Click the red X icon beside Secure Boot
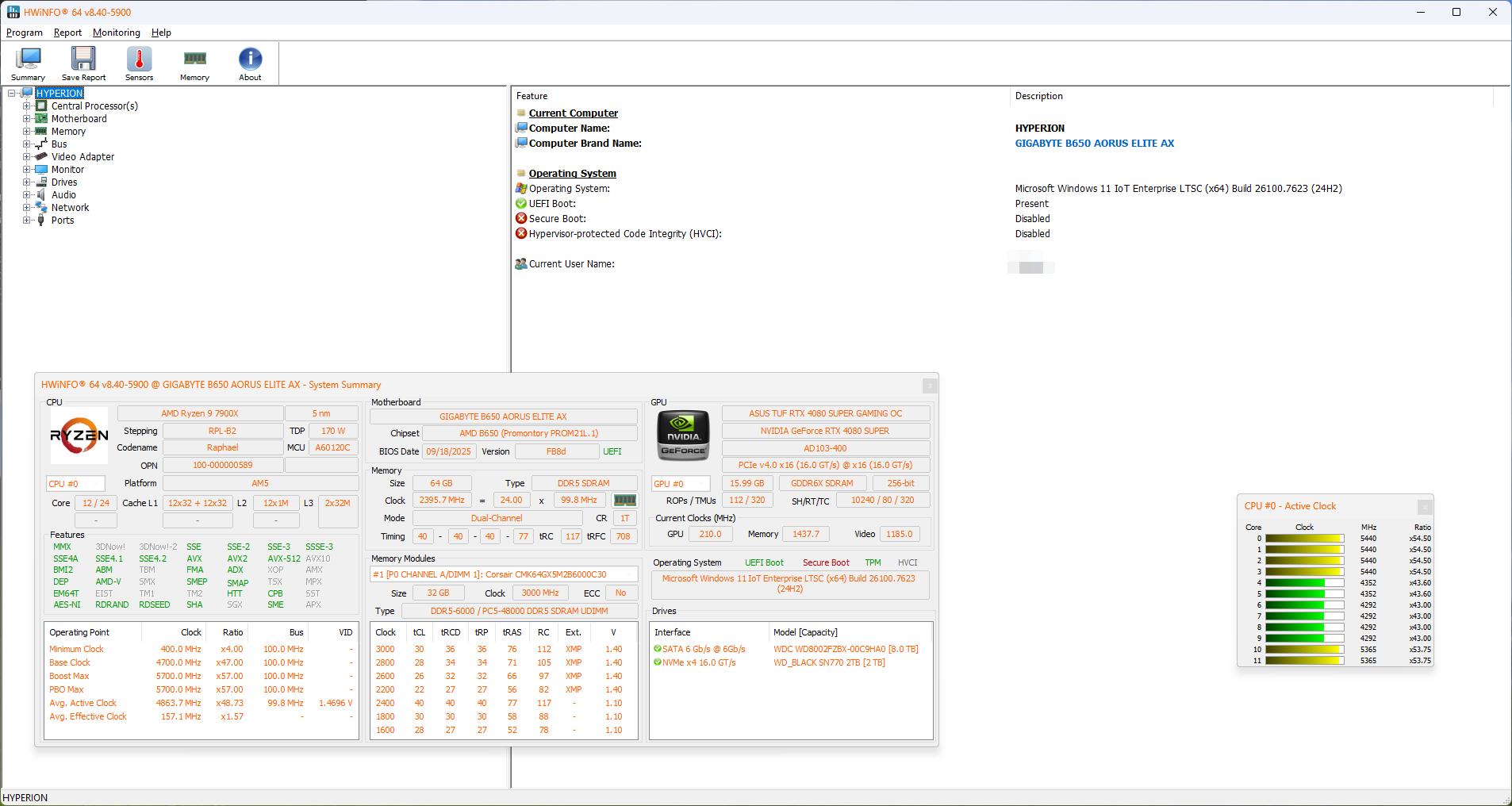The image size is (1512, 806). tap(521, 219)
